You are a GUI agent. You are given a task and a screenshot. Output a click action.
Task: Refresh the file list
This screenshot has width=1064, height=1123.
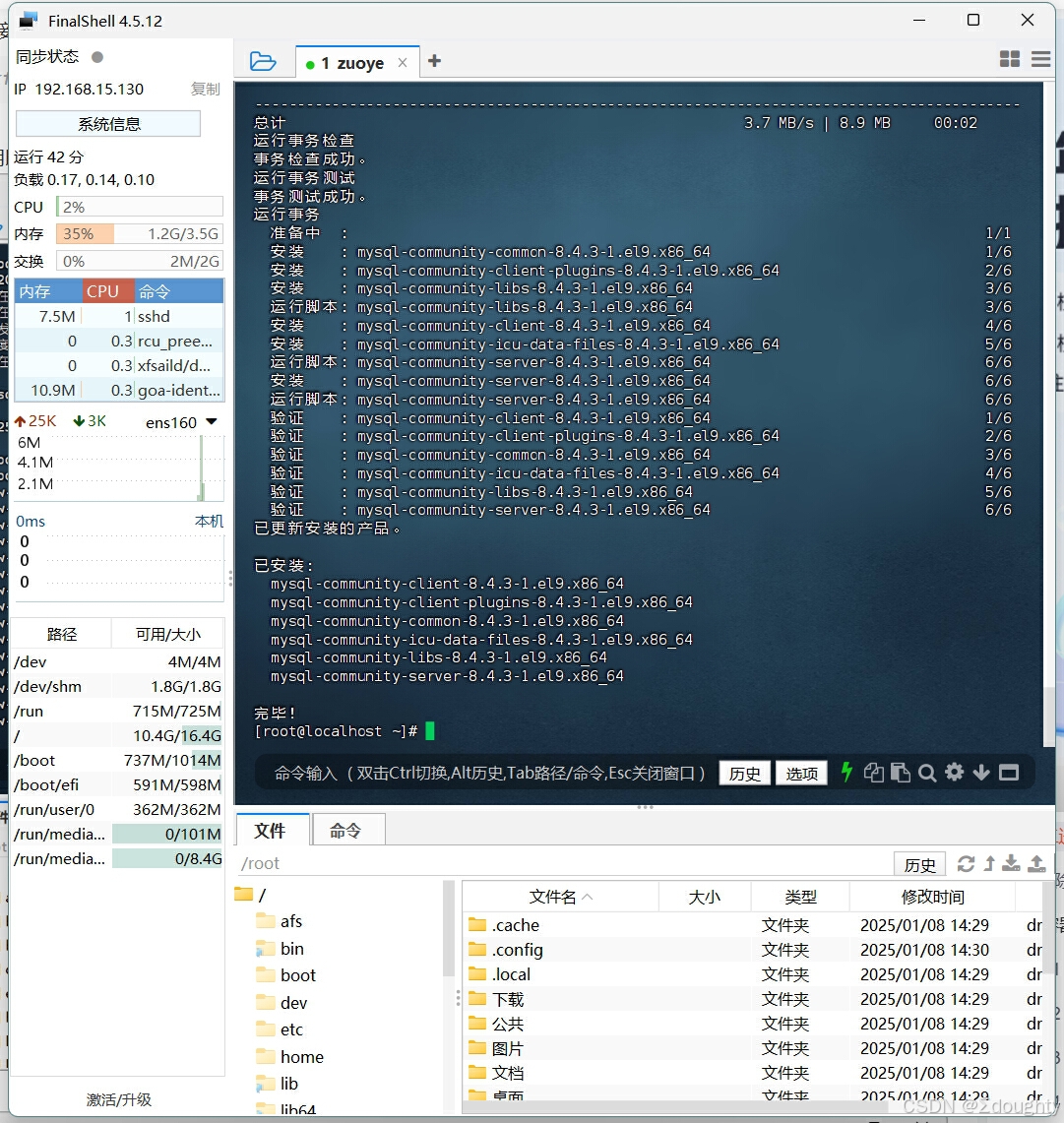click(x=966, y=864)
